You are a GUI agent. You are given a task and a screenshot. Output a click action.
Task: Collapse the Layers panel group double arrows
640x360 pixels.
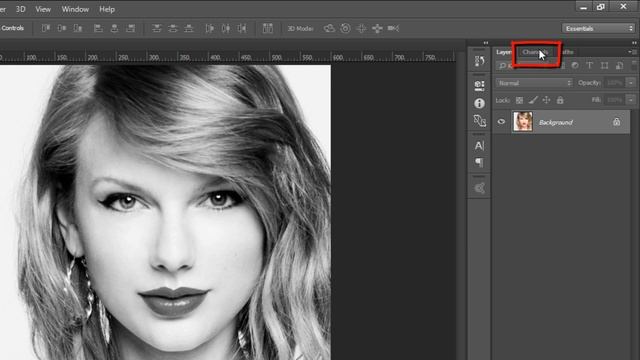point(634,43)
